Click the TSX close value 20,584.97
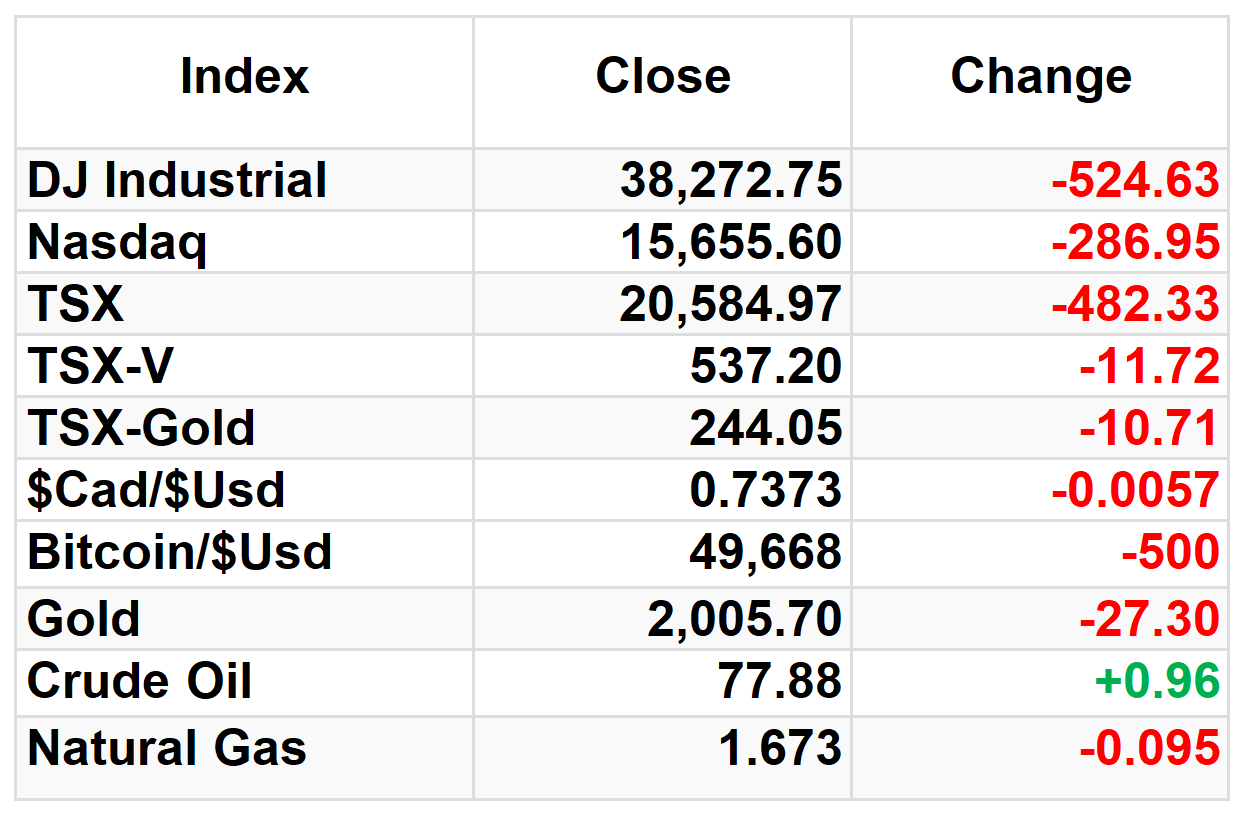The height and width of the screenshot is (818, 1244). [x=731, y=304]
